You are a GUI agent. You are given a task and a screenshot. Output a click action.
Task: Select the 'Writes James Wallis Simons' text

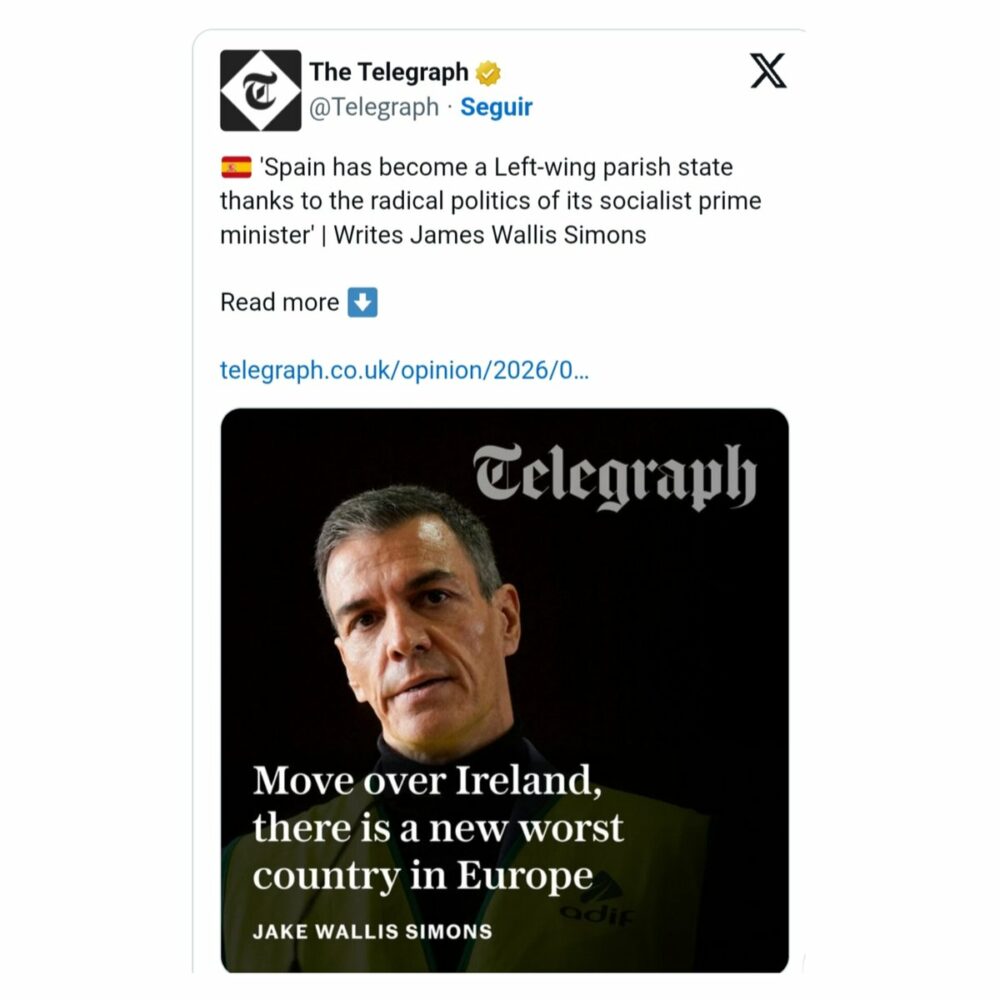click(490, 235)
